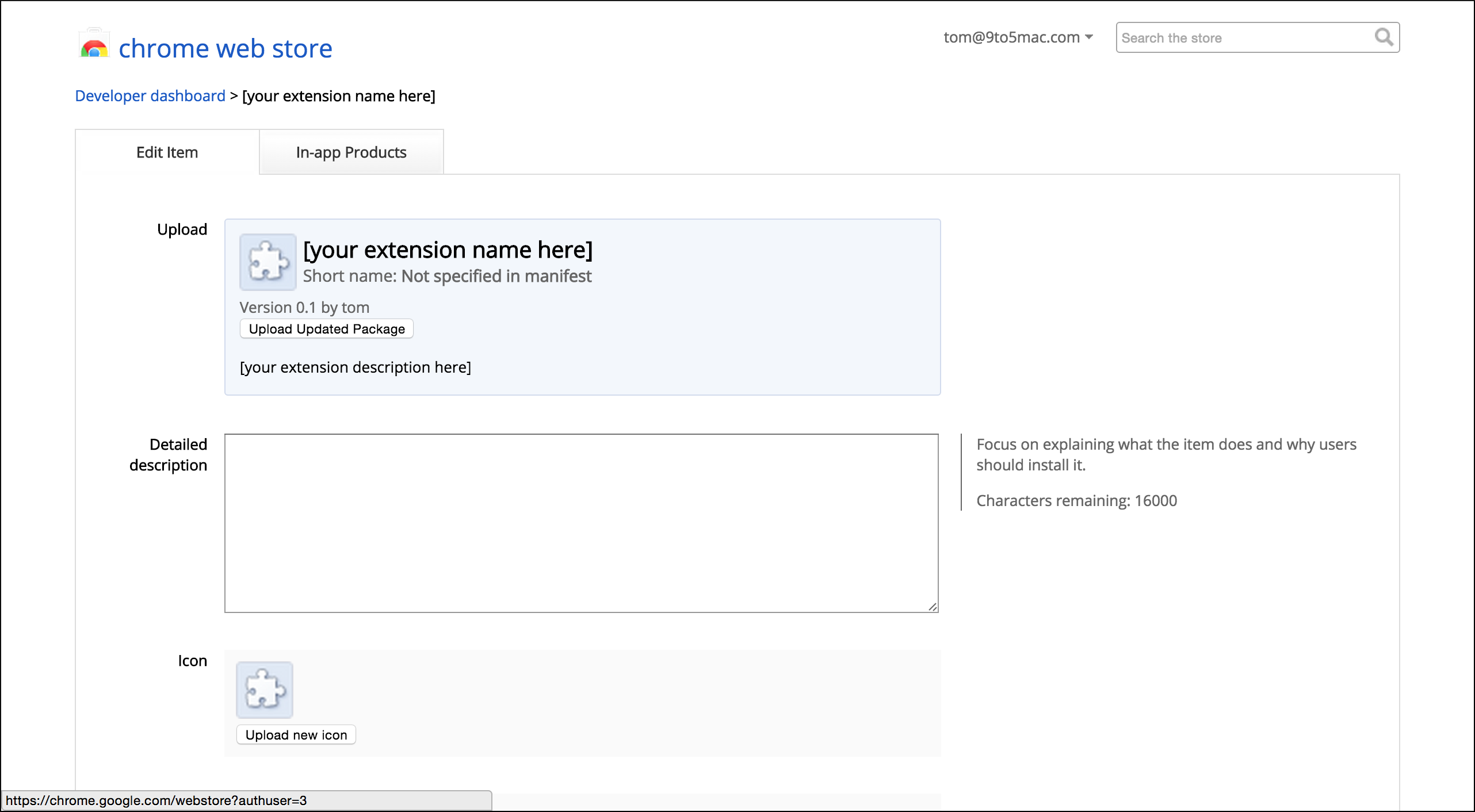Image resolution: width=1475 pixels, height=812 pixels.
Task: Switch to the In-app Products tab
Action: click(x=351, y=152)
